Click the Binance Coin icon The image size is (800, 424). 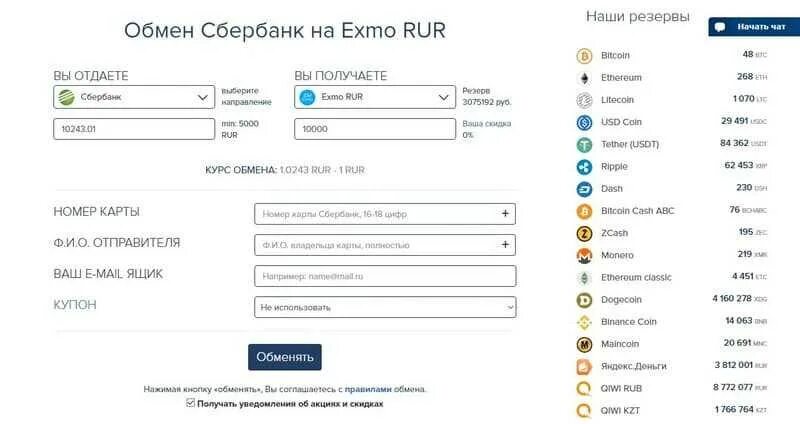pos(584,322)
